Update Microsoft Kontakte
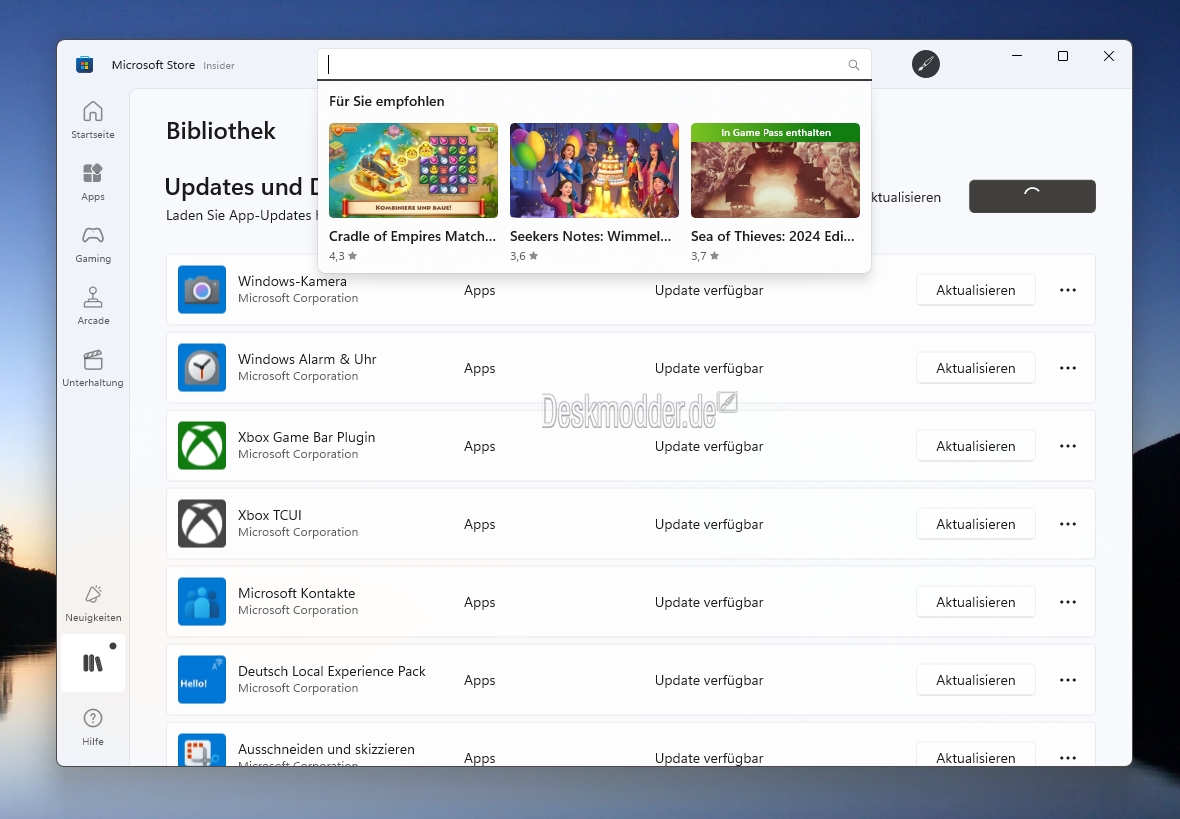 (x=975, y=602)
